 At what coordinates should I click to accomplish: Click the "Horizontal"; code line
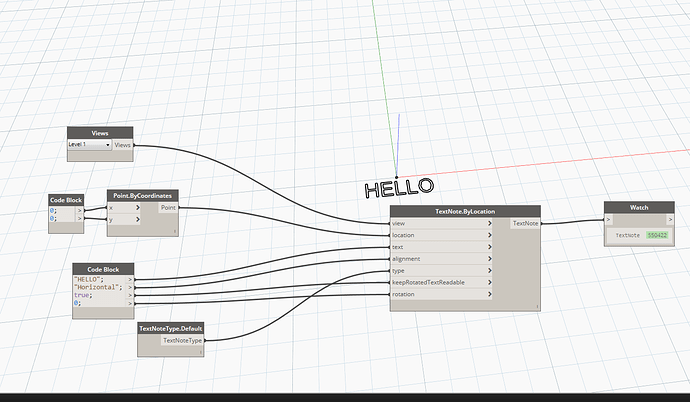point(100,287)
